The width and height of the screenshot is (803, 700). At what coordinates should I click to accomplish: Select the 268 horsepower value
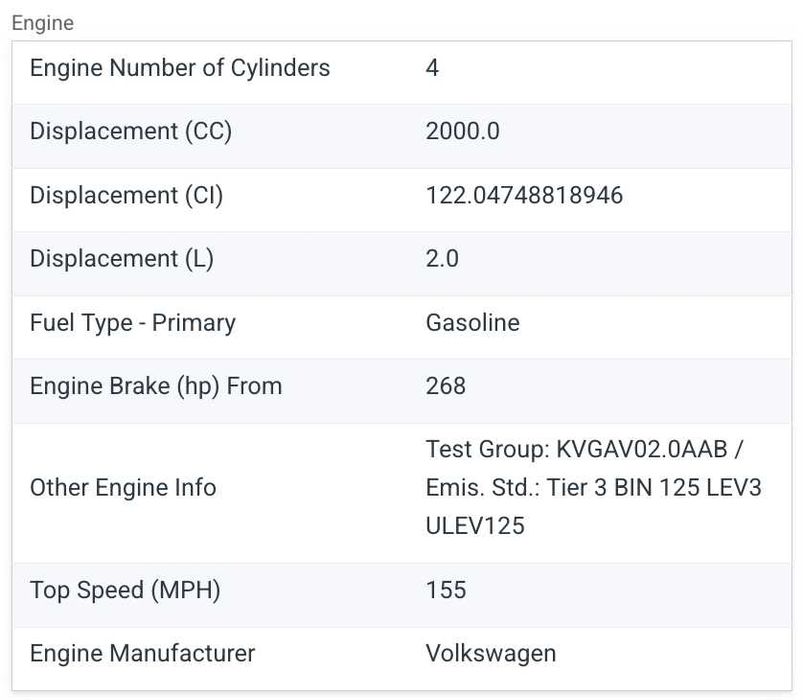coord(446,386)
